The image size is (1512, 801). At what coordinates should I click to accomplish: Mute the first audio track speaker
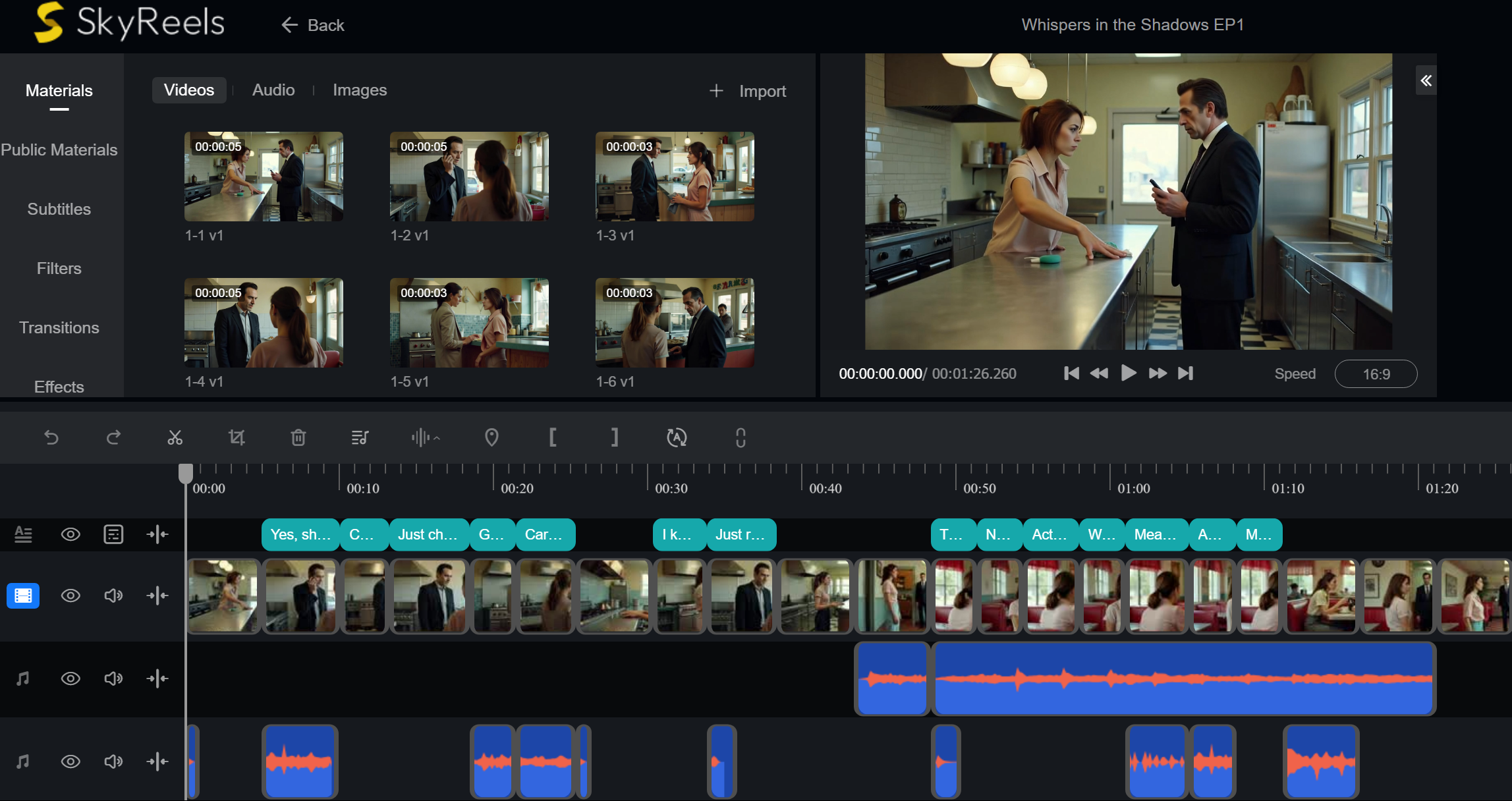113,678
